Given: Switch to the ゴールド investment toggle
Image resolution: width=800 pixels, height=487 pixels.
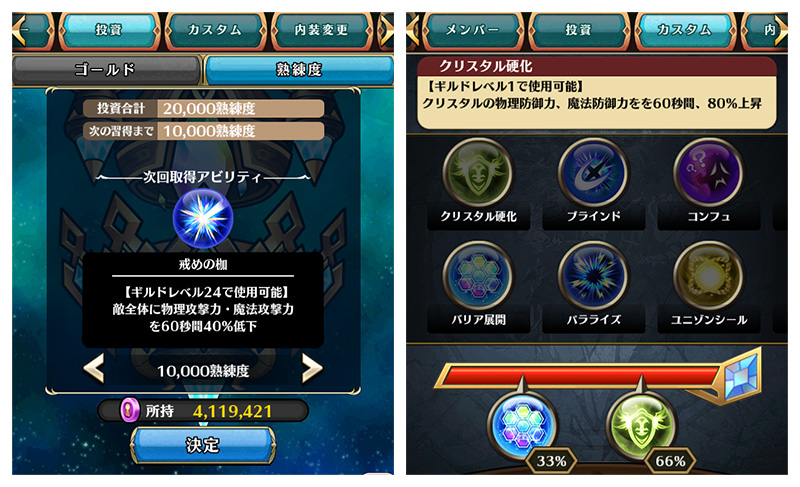Looking at the screenshot, I should pos(106,70).
